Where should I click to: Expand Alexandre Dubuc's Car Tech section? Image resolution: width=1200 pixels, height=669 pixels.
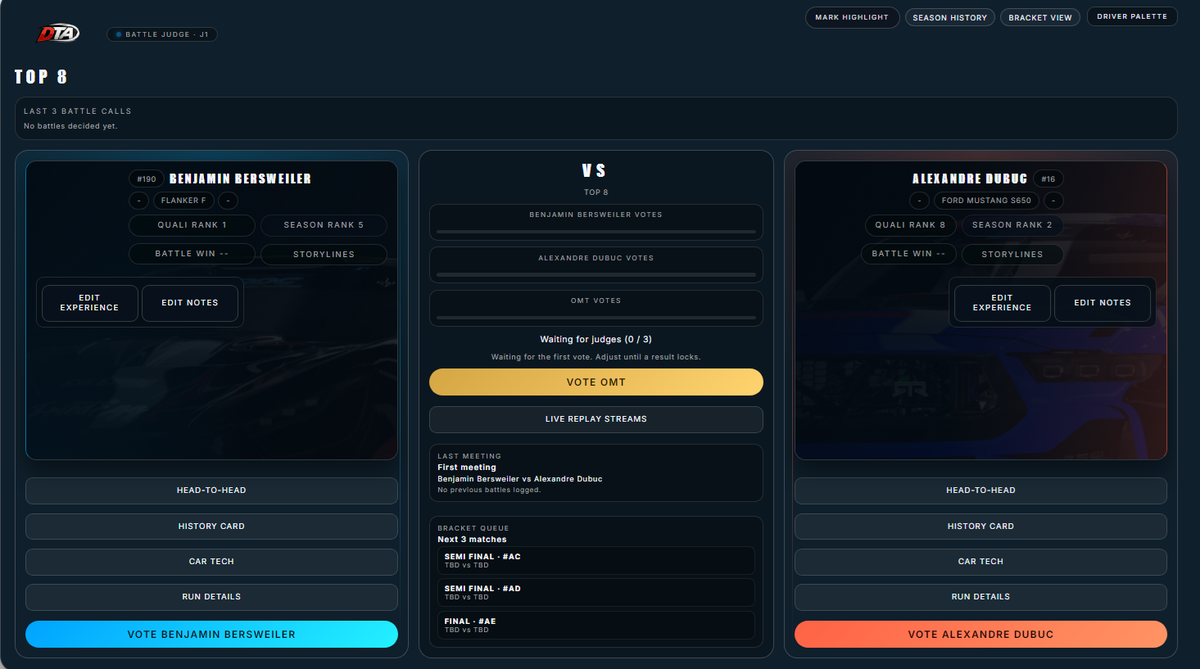(x=980, y=561)
